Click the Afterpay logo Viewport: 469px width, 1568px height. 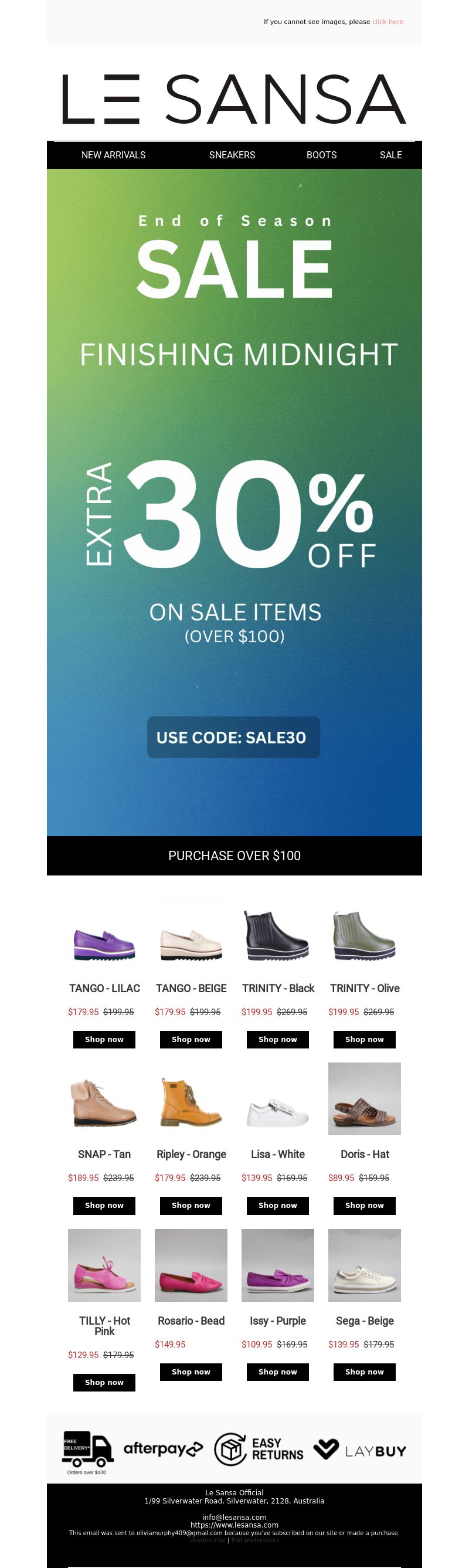(163, 1449)
